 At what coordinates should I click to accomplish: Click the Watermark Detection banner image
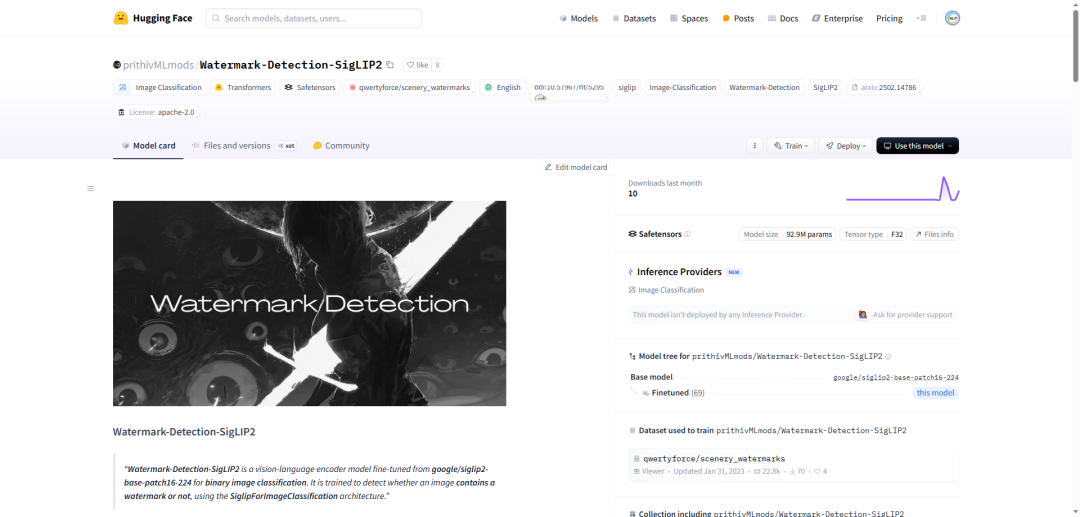309,303
